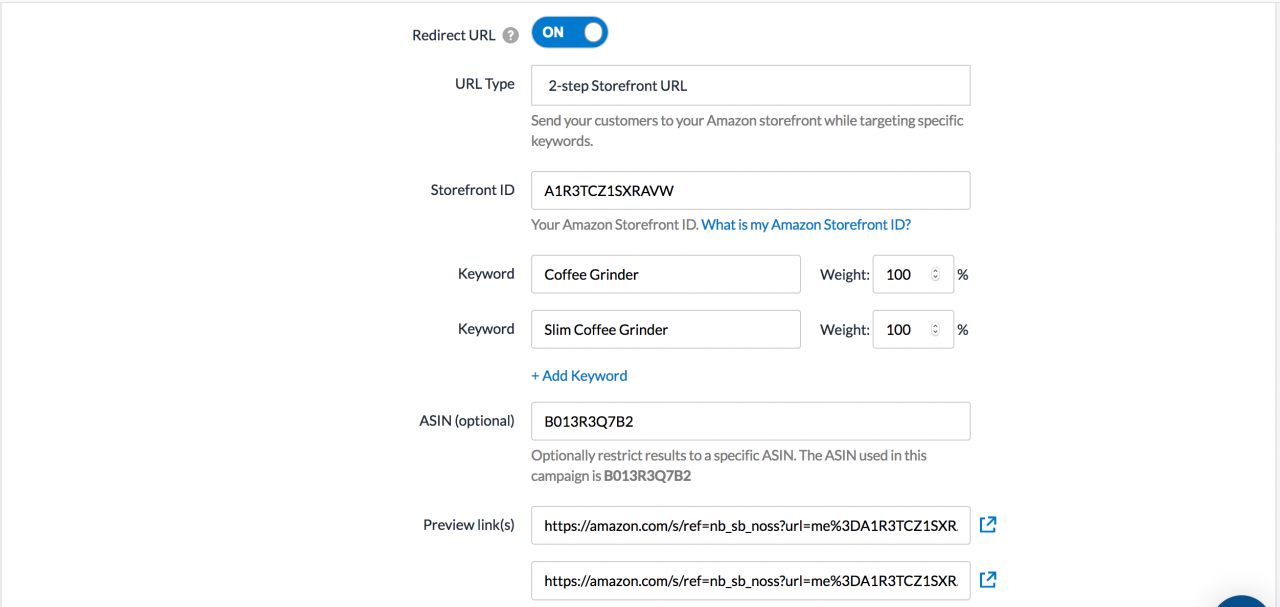The width and height of the screenshot is (1280, 607).
Task: Turn off the Redirect URL switch
Action: pyautogui.click(x=569, y=33)
